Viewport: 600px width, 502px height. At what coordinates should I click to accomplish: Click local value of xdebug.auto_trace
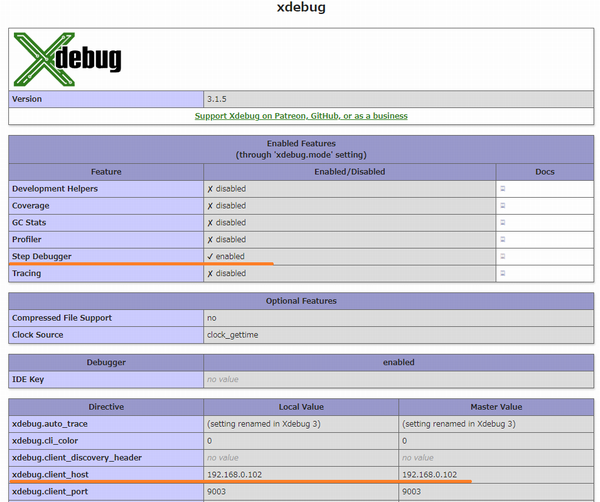264,424
